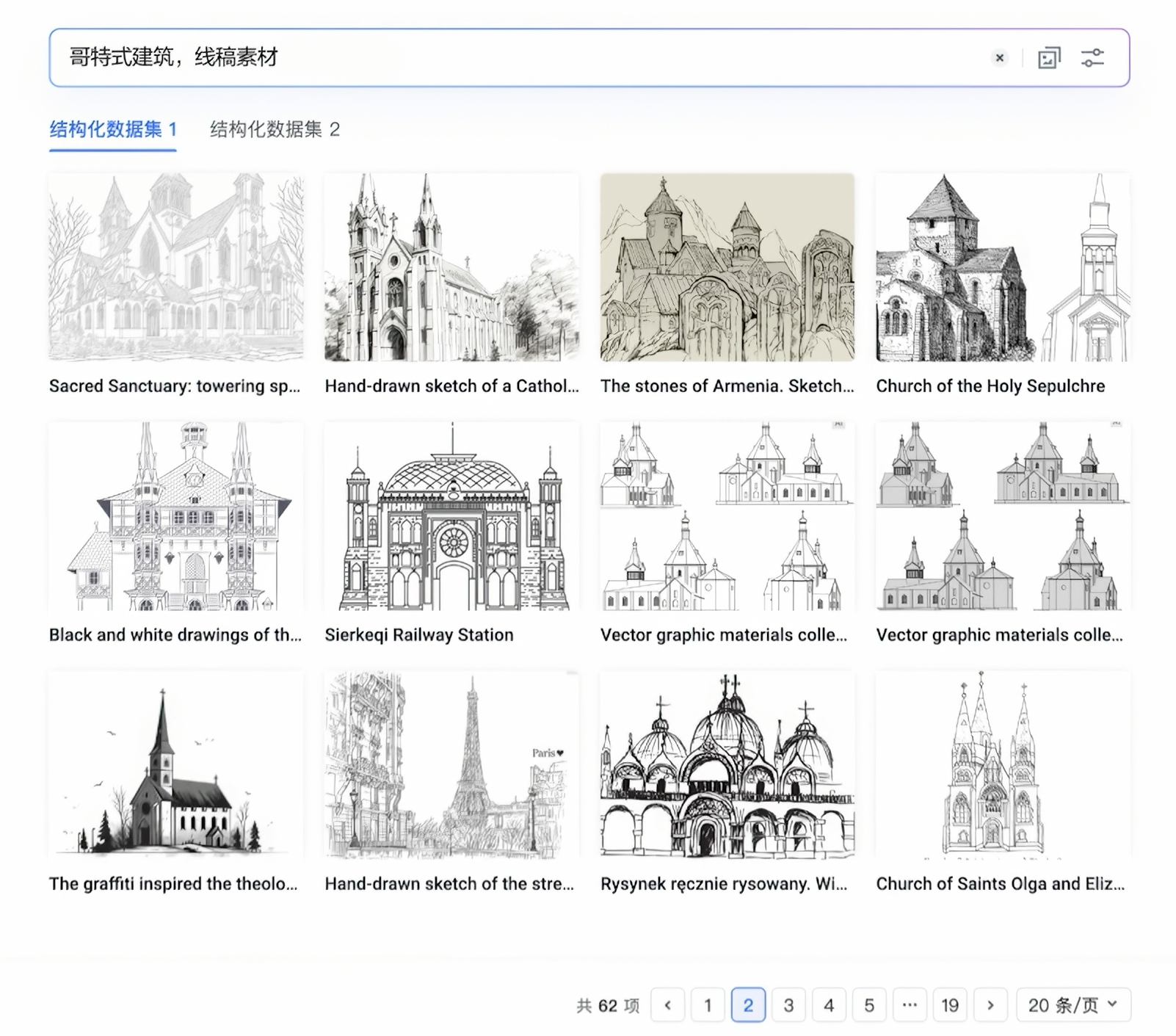Jump to last page 19
Viewport: 1176px width, 1036px height.
[x=950, y=1005]
